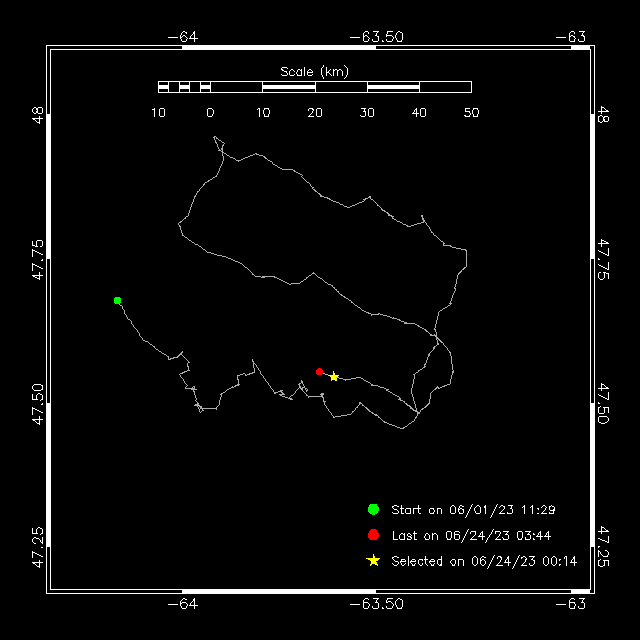
Task: Click the green legend circle icon
Action: [373, 509]
